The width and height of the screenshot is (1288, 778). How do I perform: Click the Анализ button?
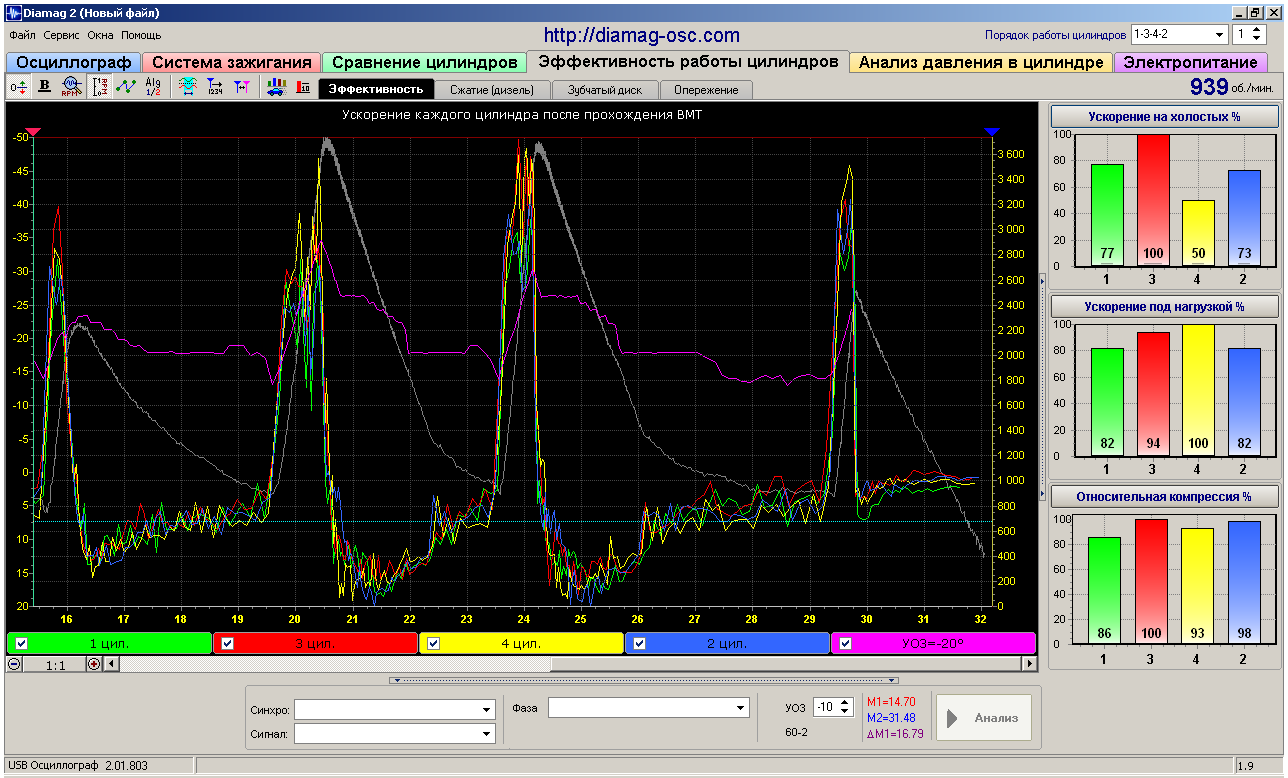(982, 717)
